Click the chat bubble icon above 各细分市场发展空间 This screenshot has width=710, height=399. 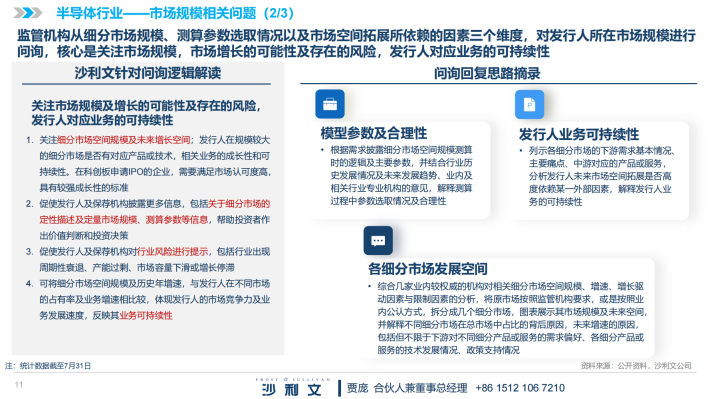tap(378, 240)
